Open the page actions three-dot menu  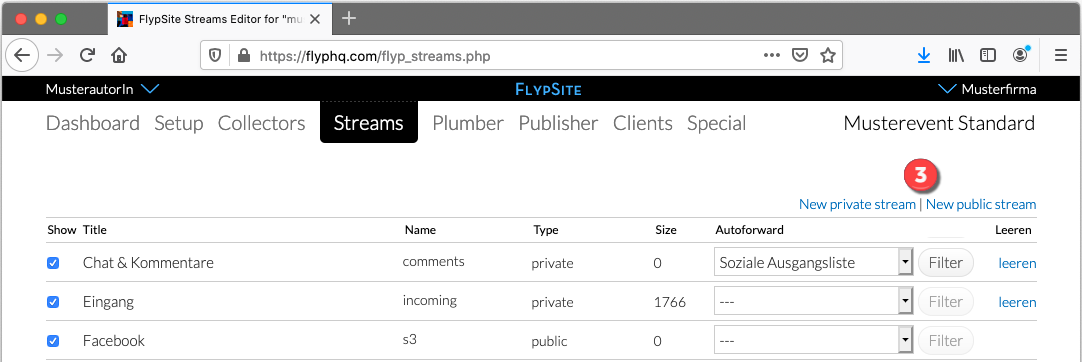click(771, 56)
